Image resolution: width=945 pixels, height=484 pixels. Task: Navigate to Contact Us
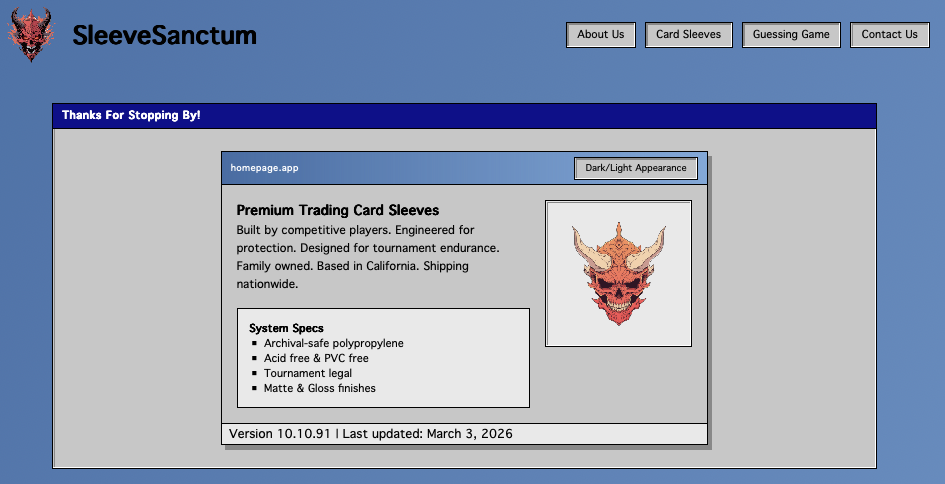(x=889, y=35)
